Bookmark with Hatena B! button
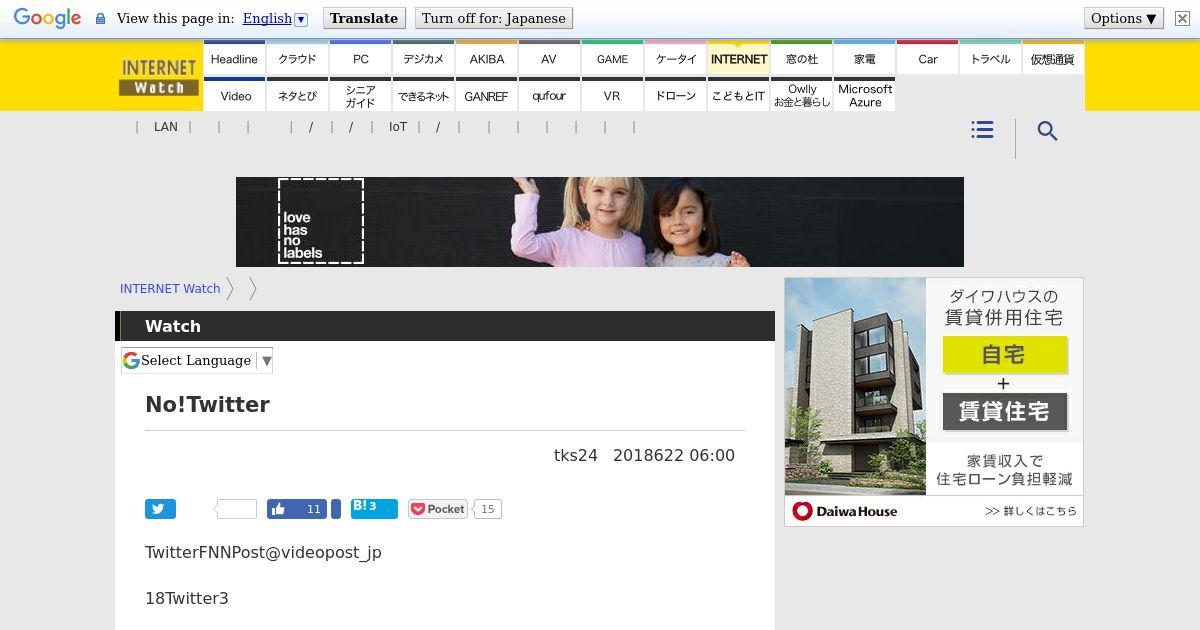 pos(374,508)
